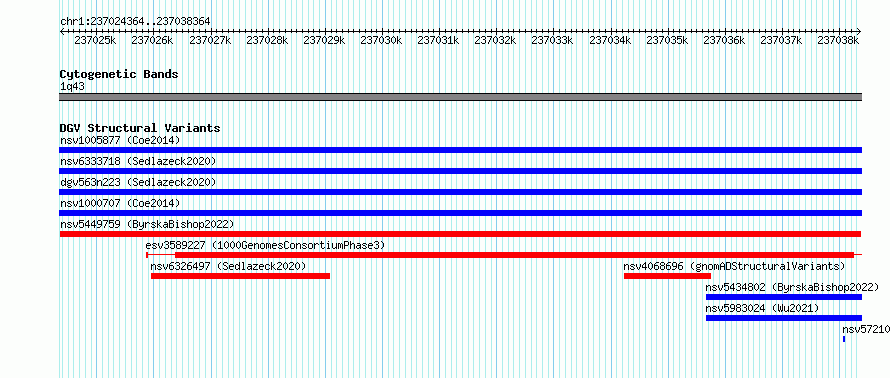Click the 237033k ruler tick label
This screenshot has width=890, height=378.
click(x=553, y=41)
